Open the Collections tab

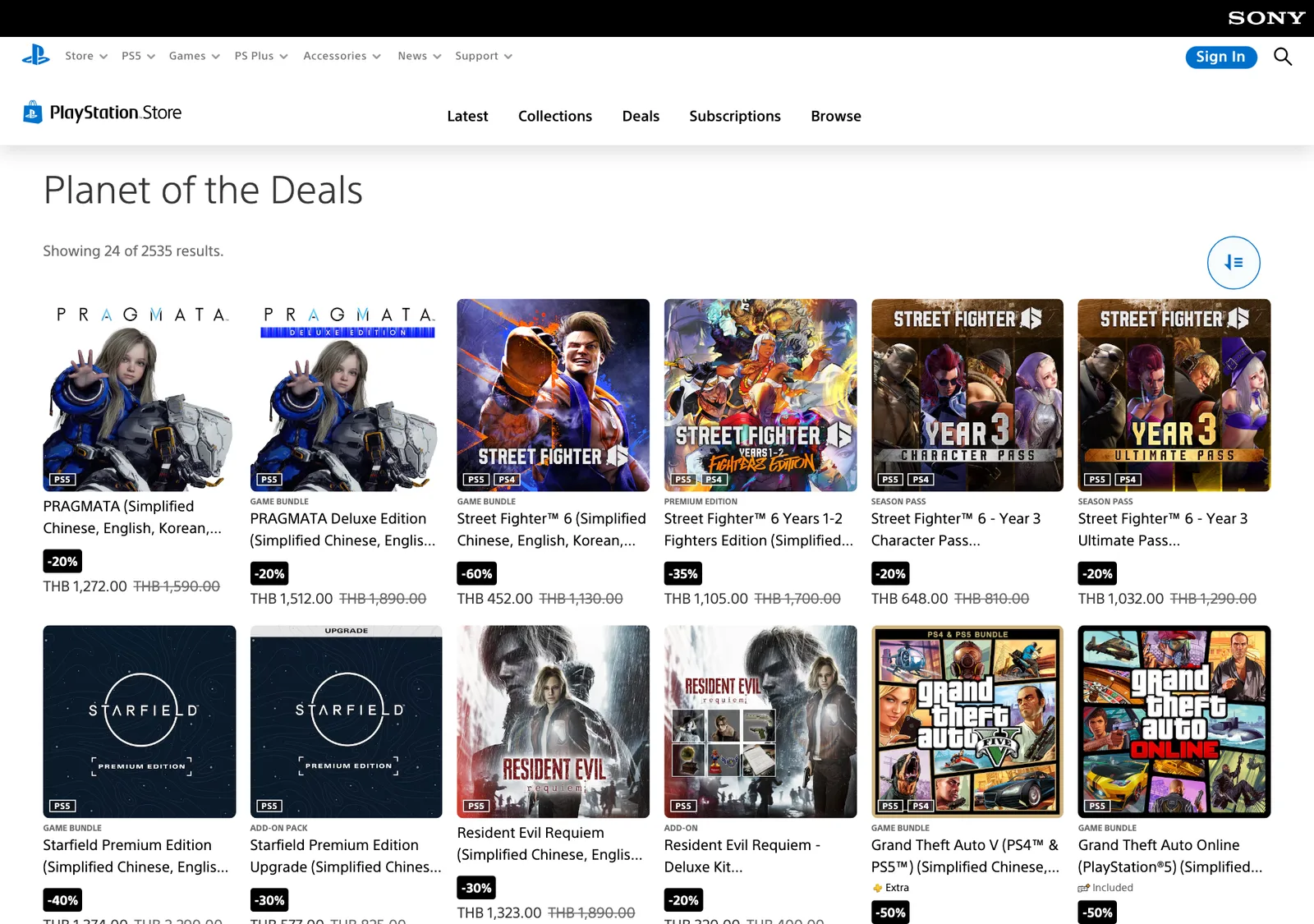coord(555,117)
